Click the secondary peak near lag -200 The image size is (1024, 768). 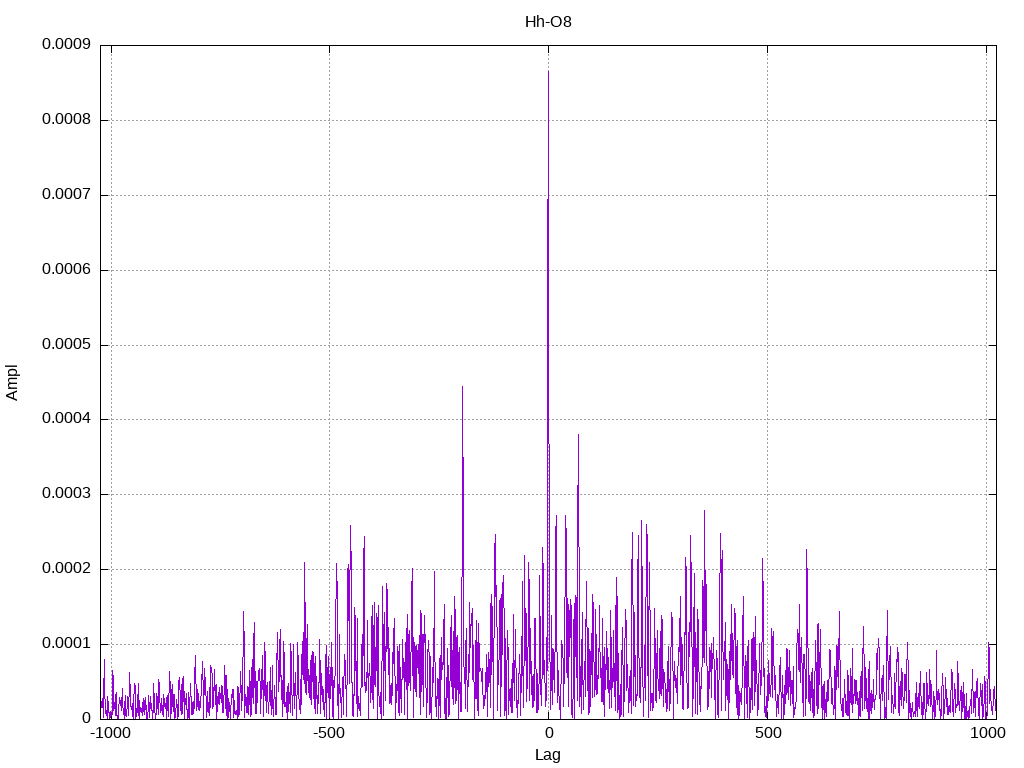coord(462,387)
